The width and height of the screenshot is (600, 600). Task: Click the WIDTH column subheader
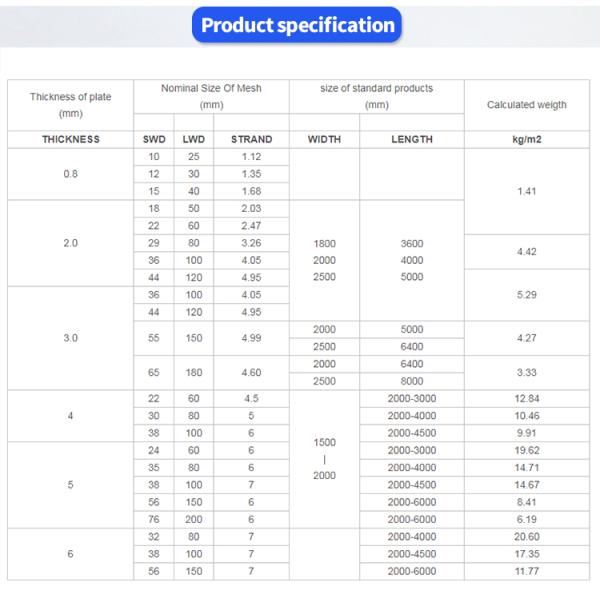coord(324,140)
